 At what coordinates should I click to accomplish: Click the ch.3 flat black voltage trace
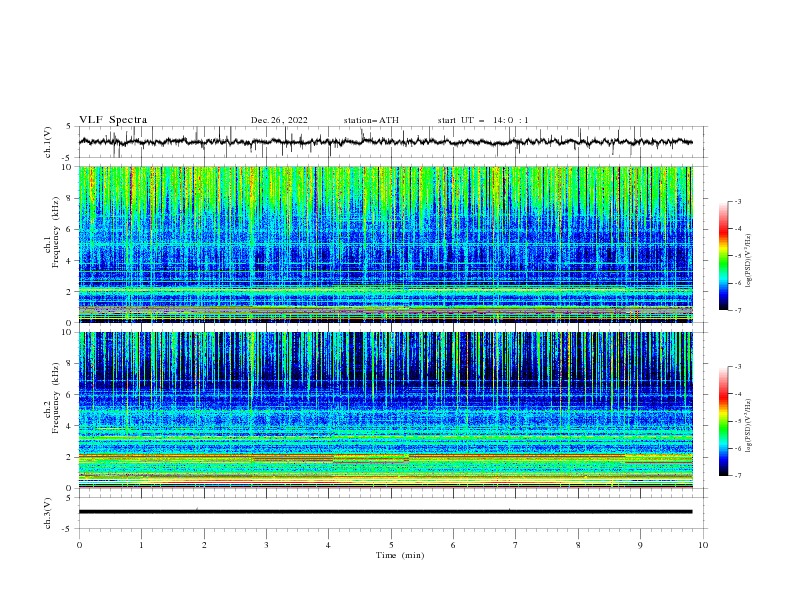pos(385,512)
